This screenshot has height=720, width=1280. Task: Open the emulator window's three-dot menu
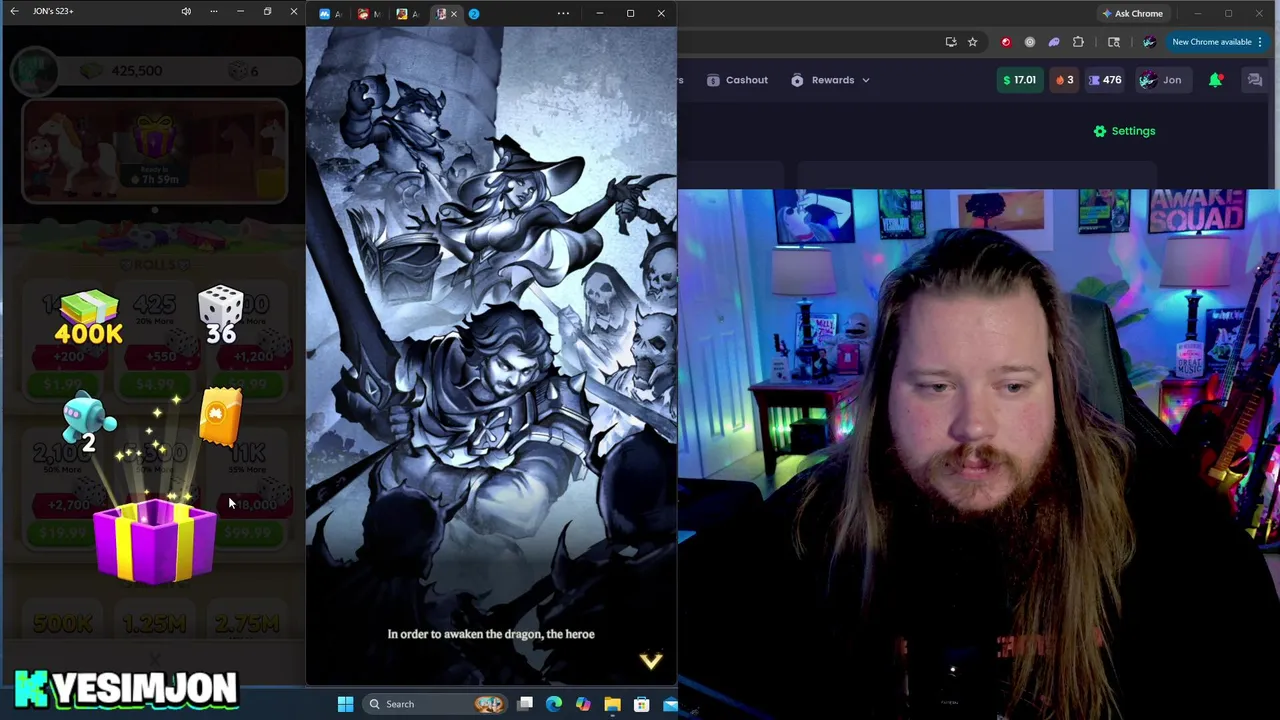click(563, 13)
